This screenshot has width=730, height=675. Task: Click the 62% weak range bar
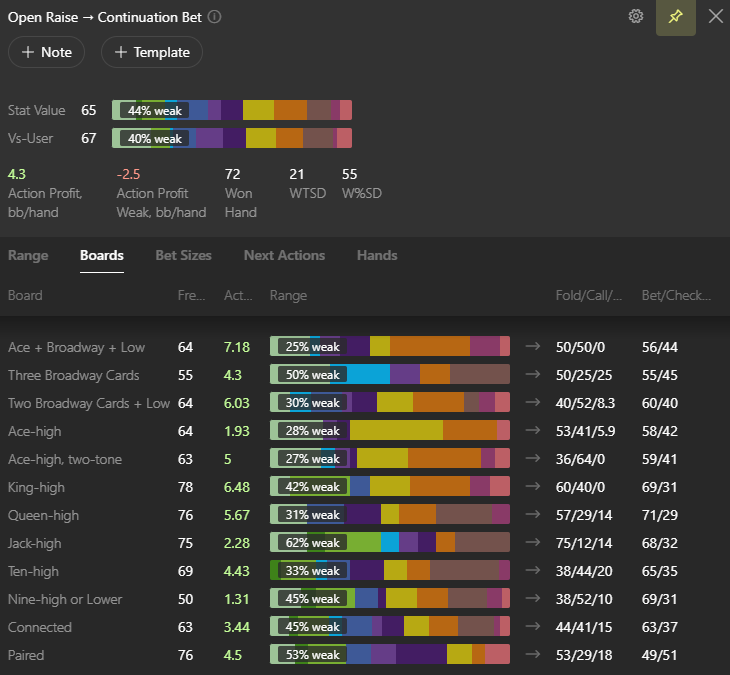pos(390,542)
